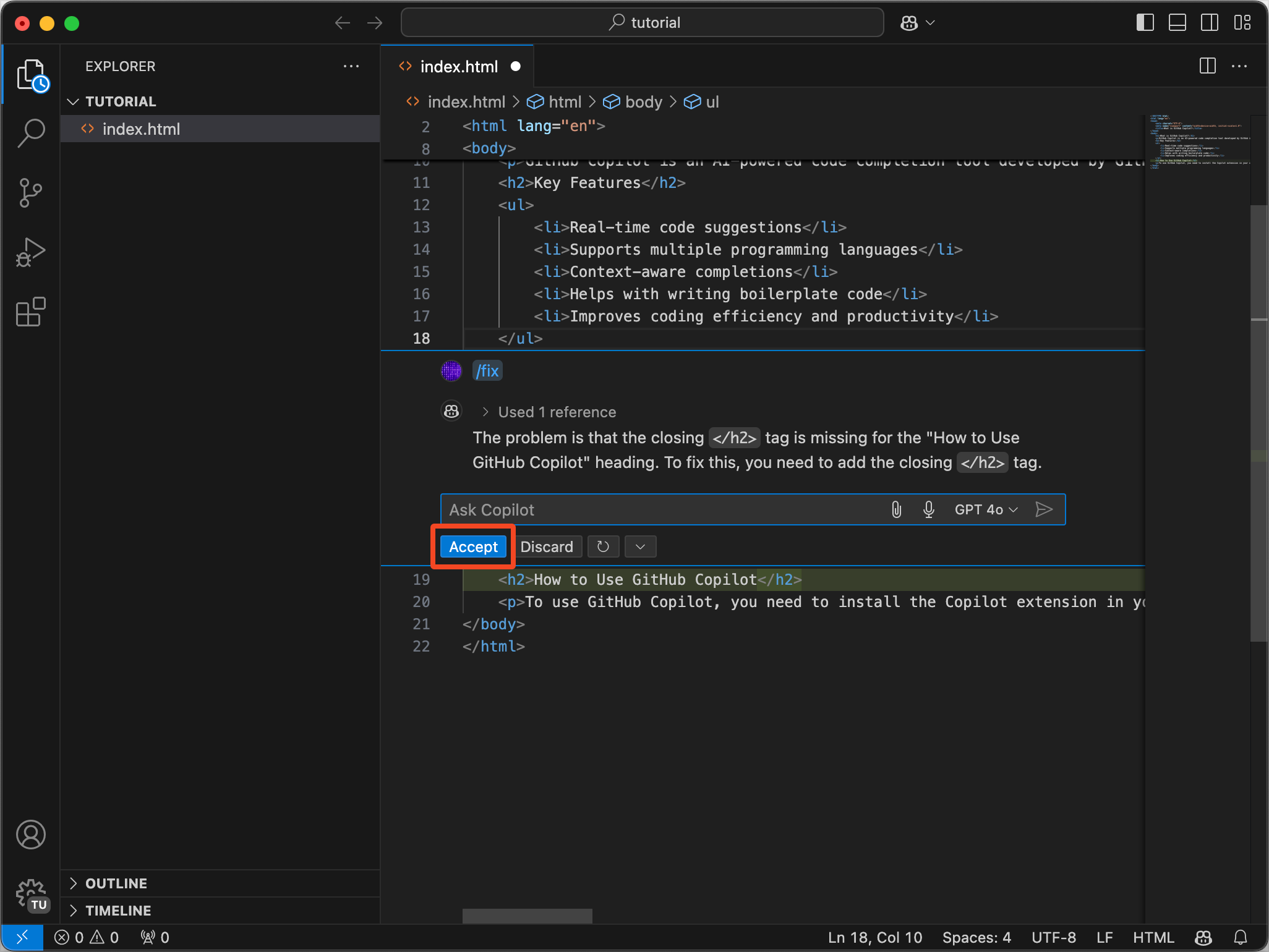The image size is (1269, 952).
Task: Click the body breadcrumb item
Action: pyautogui.click(x=643, y=102)
